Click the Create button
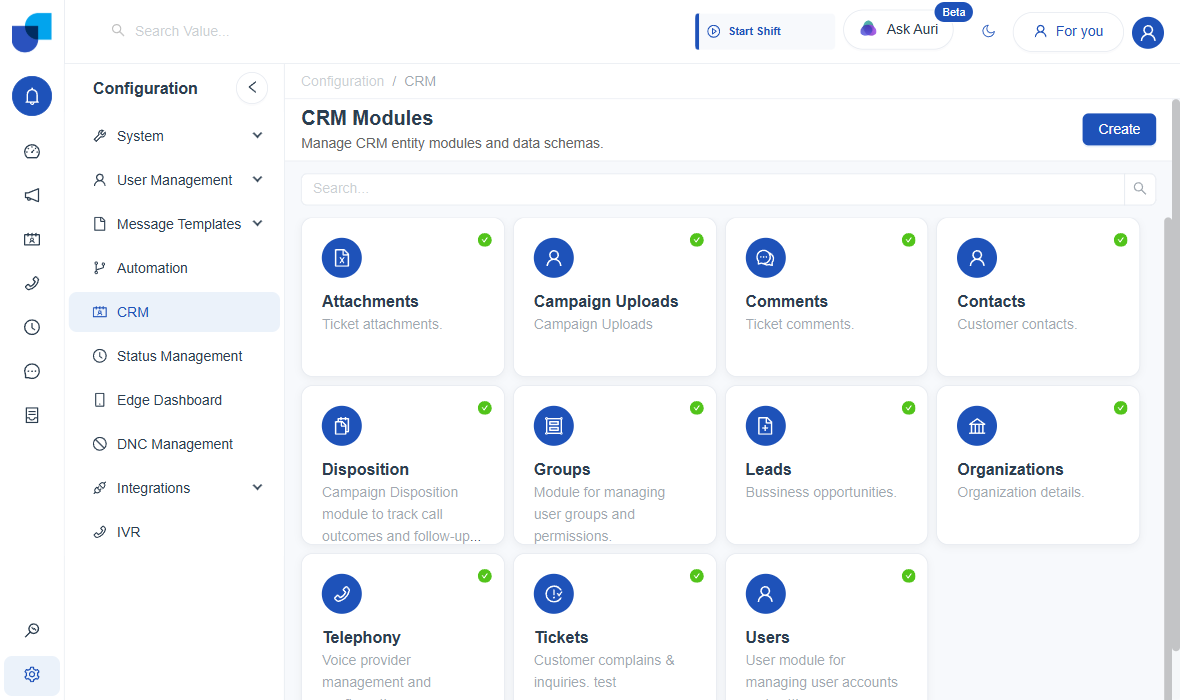This screenshot has width=1180, height=700. (1119, 129)
